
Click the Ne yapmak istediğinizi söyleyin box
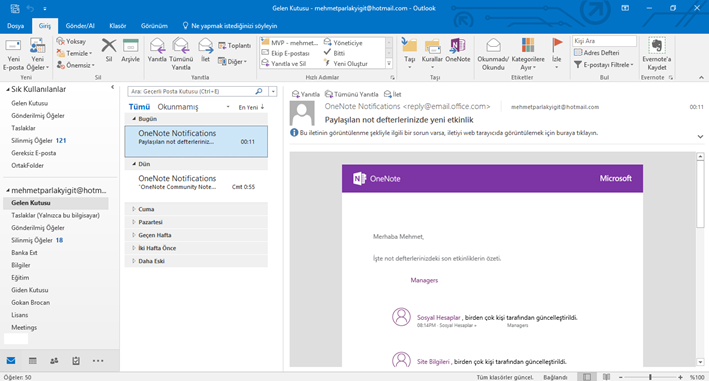point(230,26)
